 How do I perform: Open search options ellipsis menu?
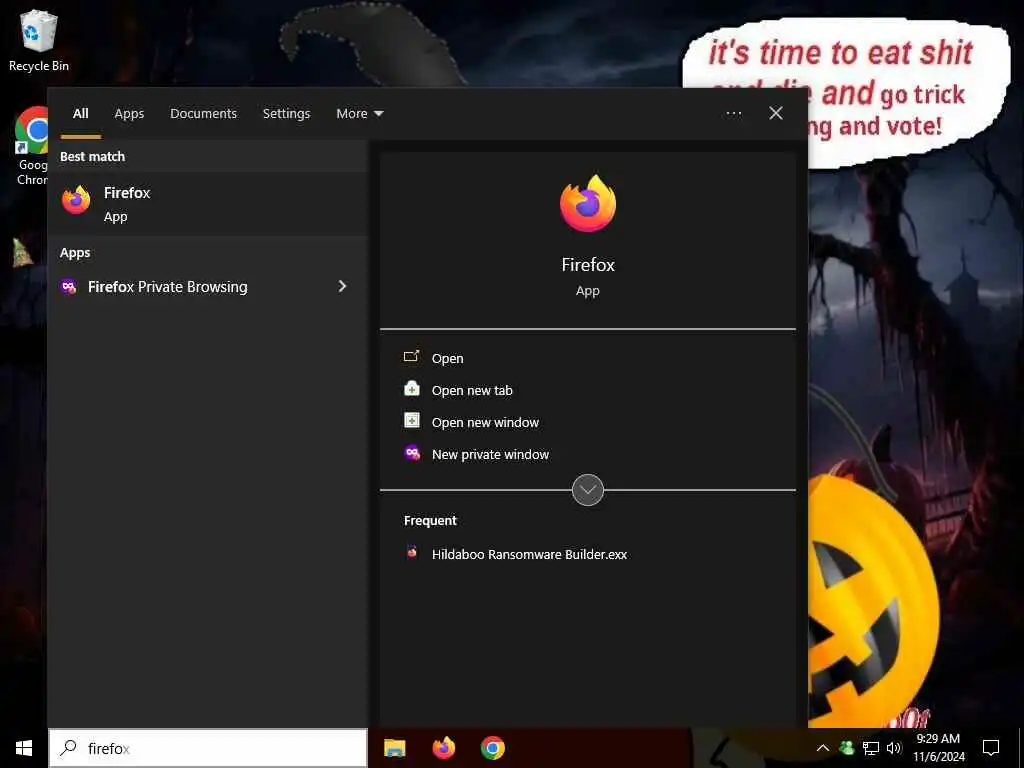[x=733, y=114]
